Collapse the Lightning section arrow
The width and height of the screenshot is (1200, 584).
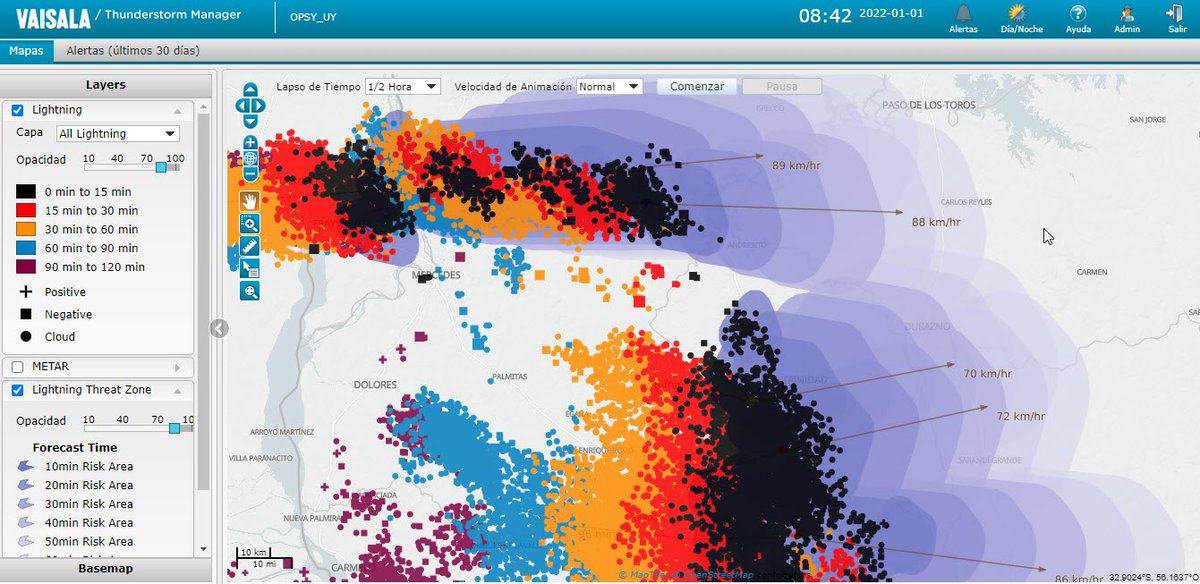pyautogui.click(x=178, y=110)
